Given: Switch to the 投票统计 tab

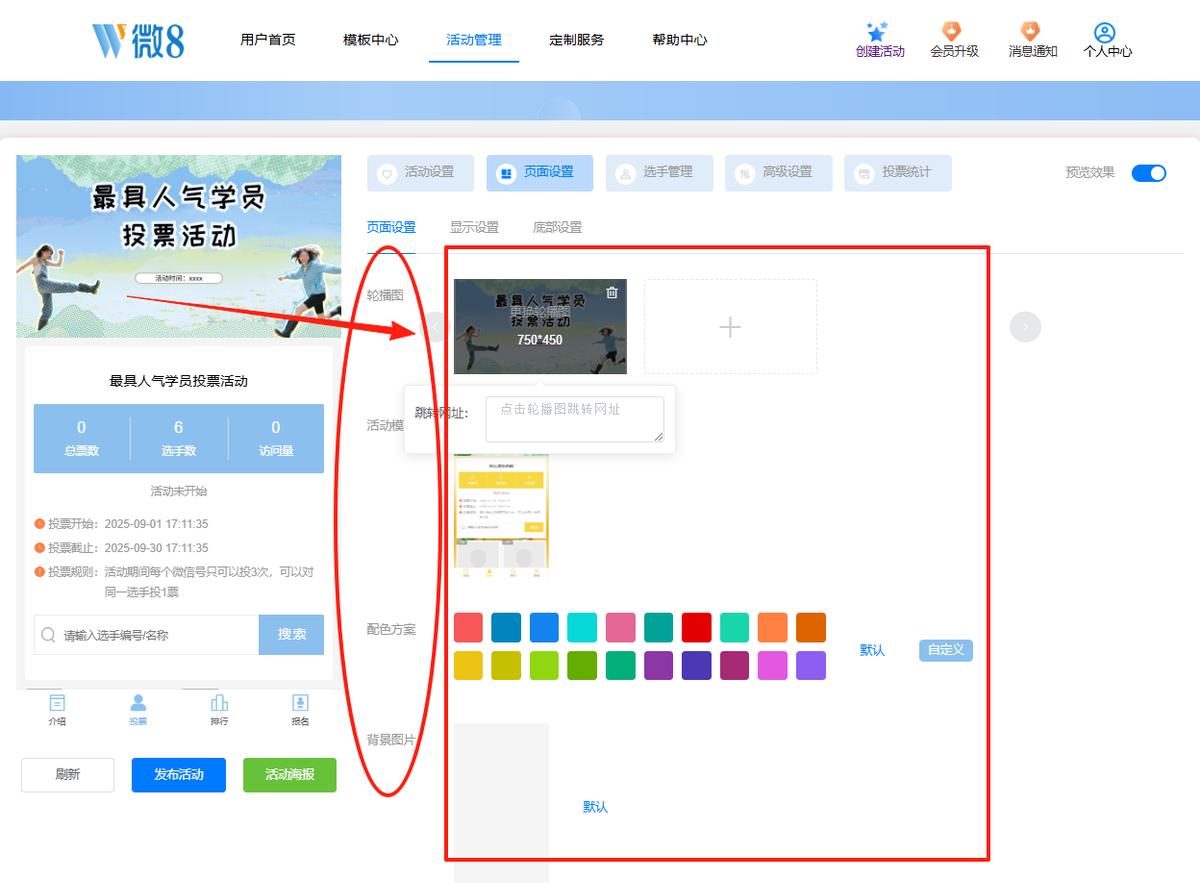Looking at the screenshot, I should pos(897,173).
